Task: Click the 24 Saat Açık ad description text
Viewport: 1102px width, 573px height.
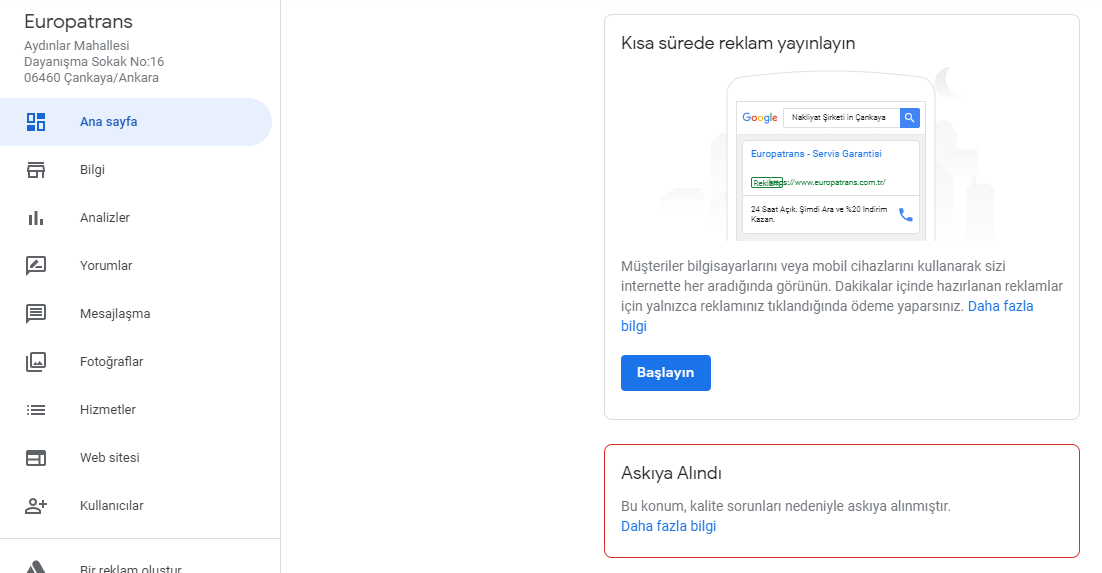Action: click(819, 214)
